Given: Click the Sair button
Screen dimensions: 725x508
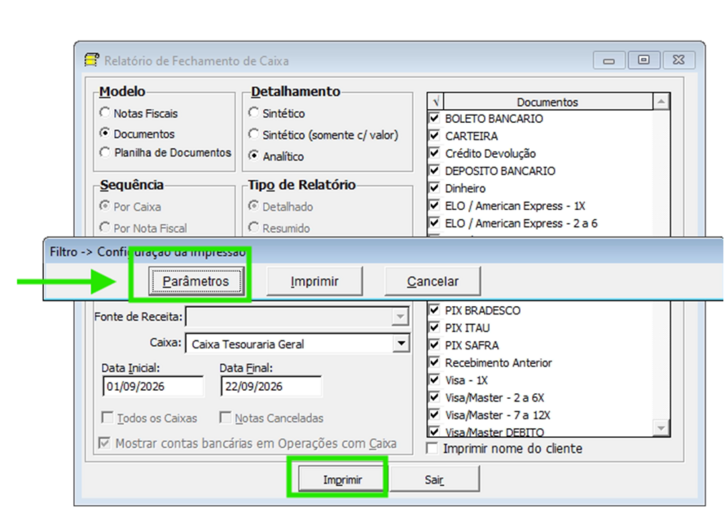Looking at the screenshot, I should point(434,479).
